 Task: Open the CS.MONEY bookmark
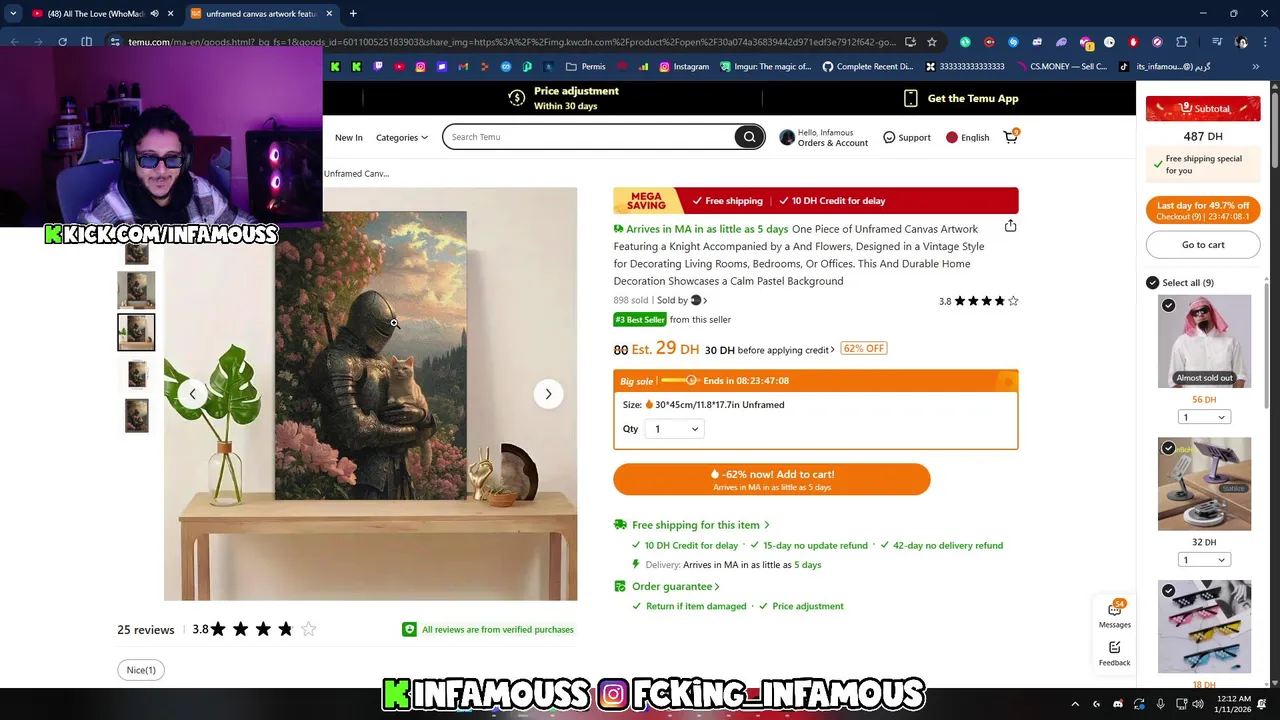pos(1061,67)
